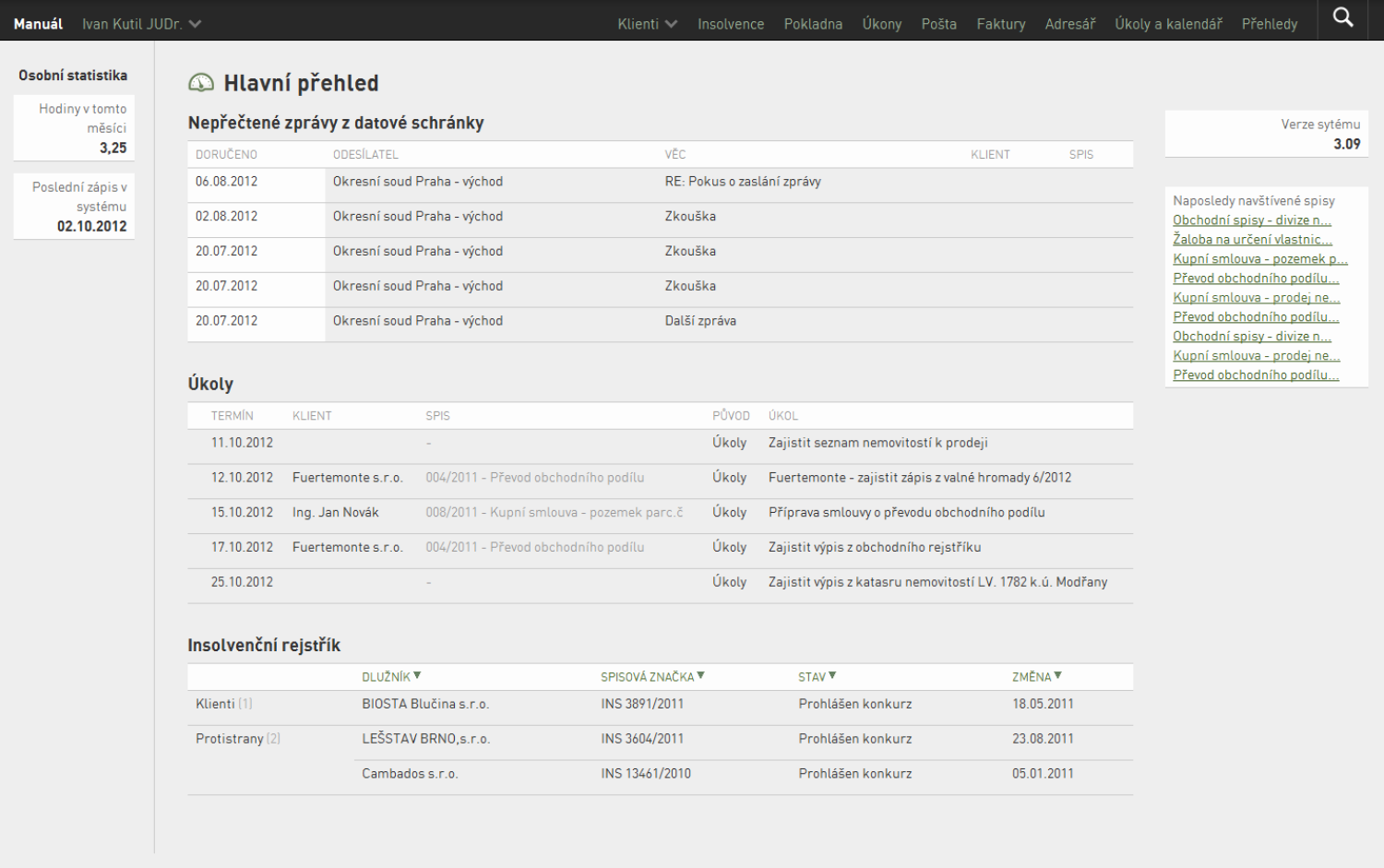Screen dimensions: 1384x868
Task: Click first Obchodní spisy - divize n... link
Action: [1252, 220]
